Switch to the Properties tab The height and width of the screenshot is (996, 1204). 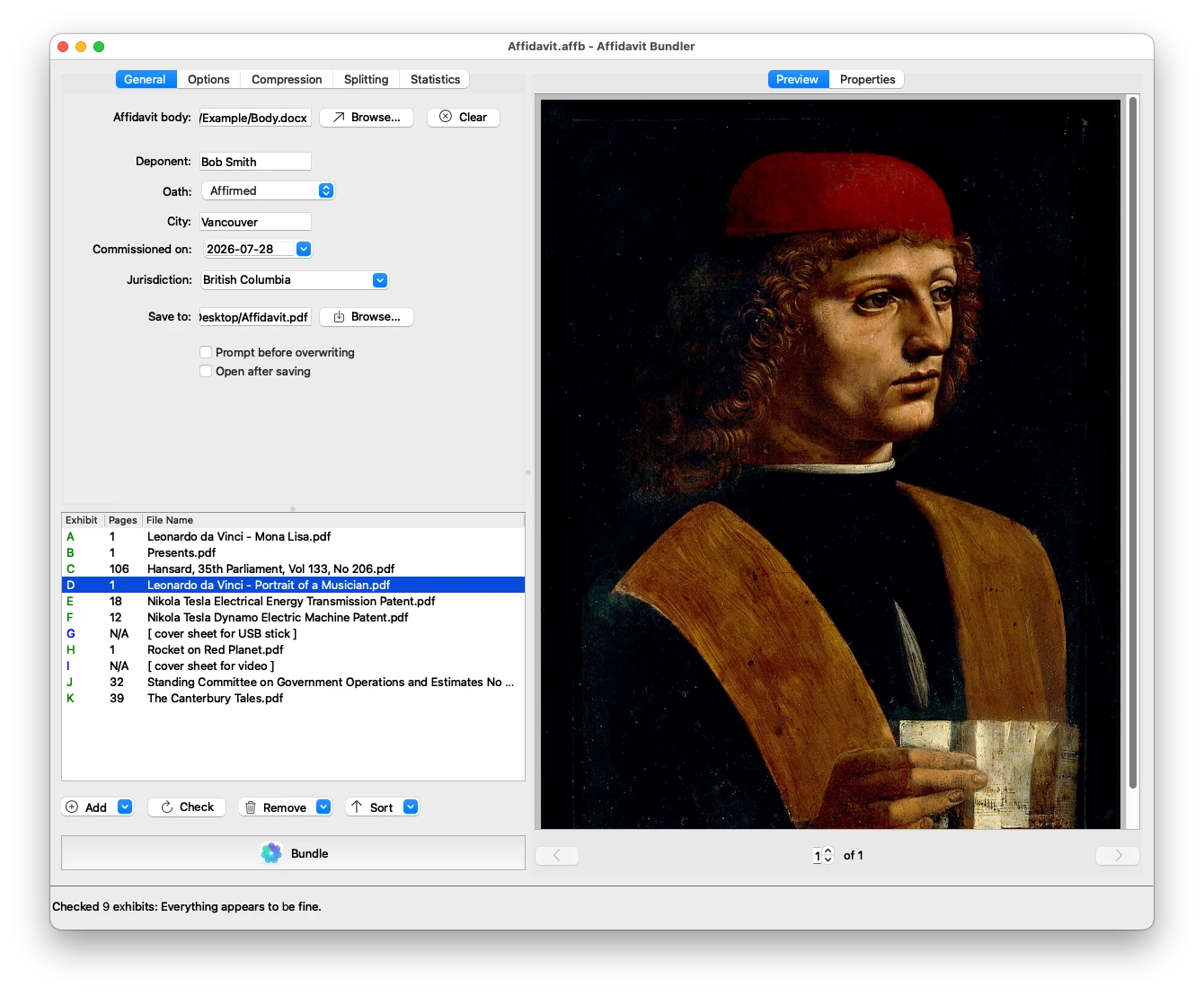[x=867, y=79]
